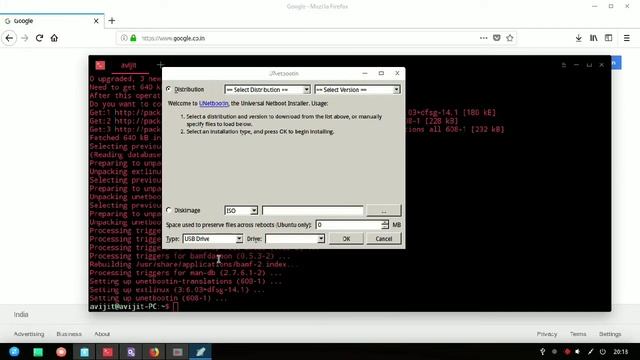640x360 pixels.
Task: Open the Select Version dropdown
Action: coord(357,89)
